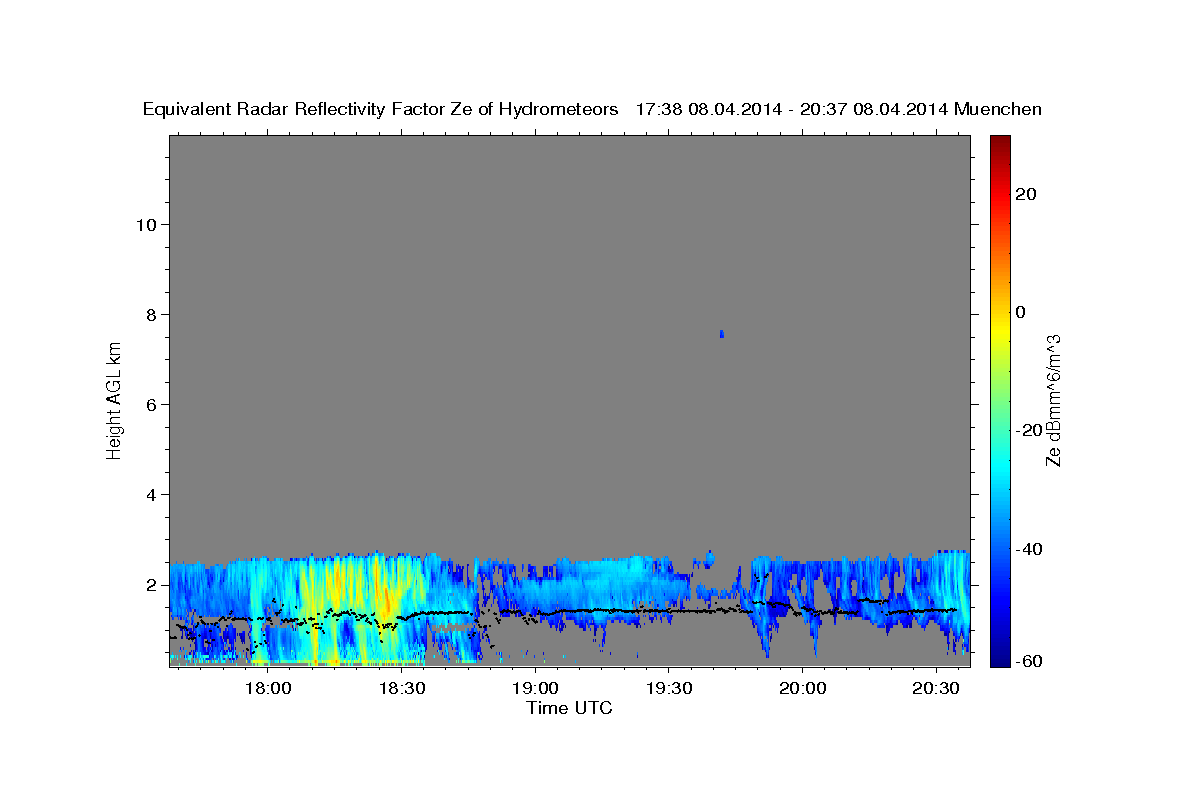Viewport: 1200px width, 800px height.
Task: Click the '20:30' time tick label
Action: coord(936,689)
